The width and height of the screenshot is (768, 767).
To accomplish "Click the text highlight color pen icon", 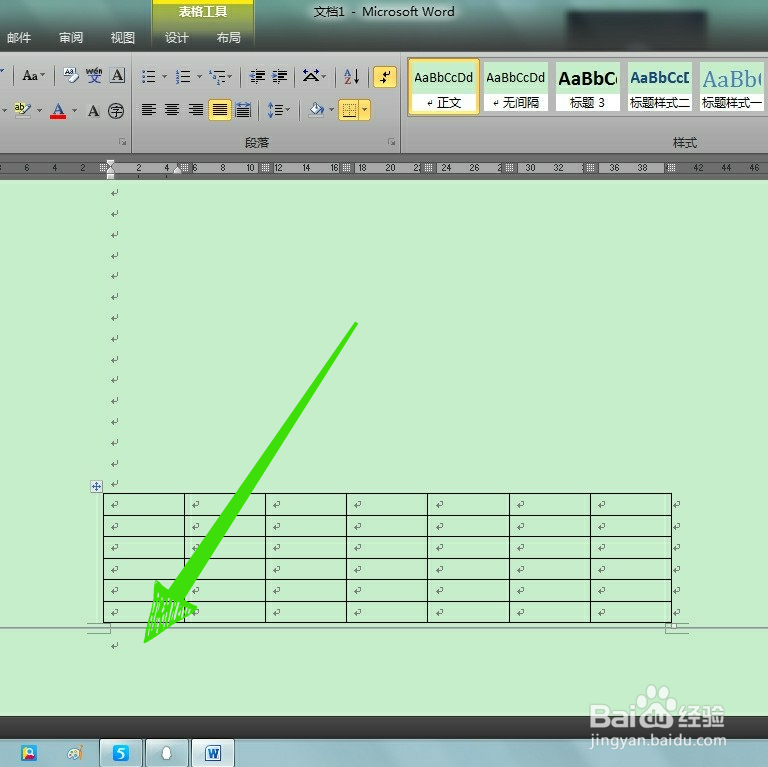I will 22,110.
